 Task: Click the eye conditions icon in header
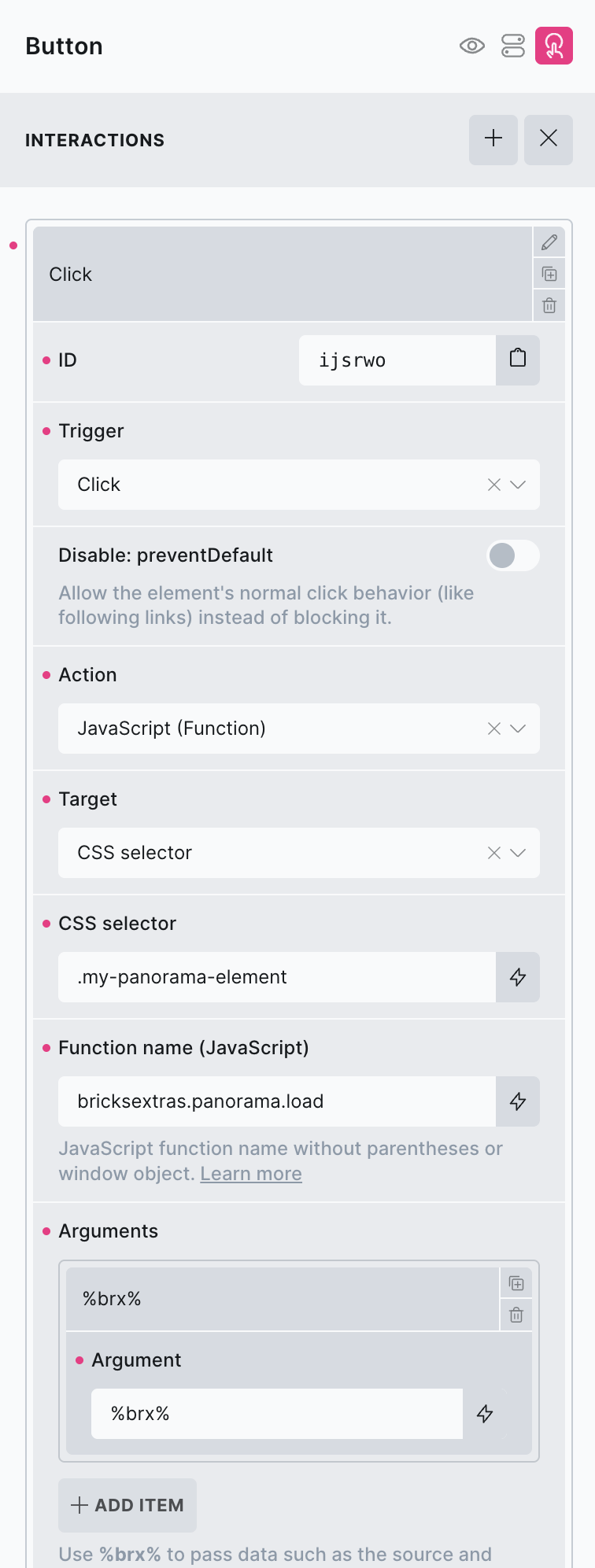(471, 46)
